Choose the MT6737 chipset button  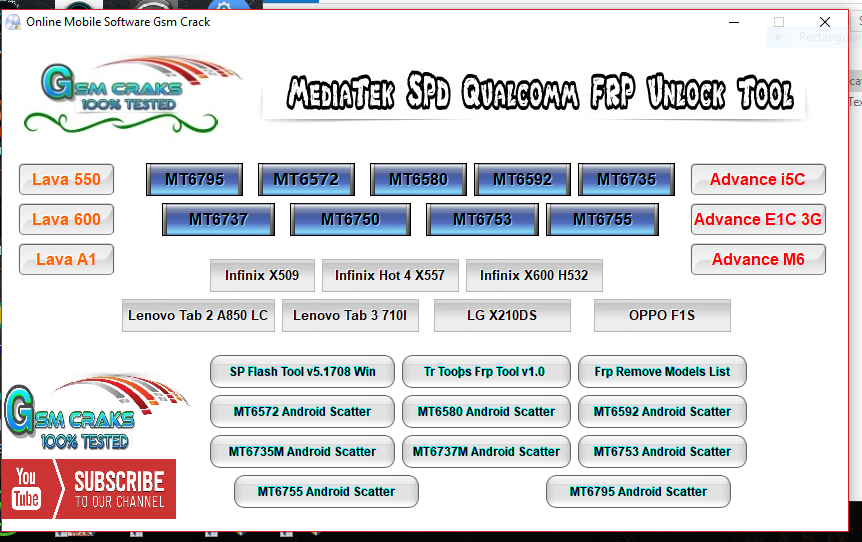218,219
